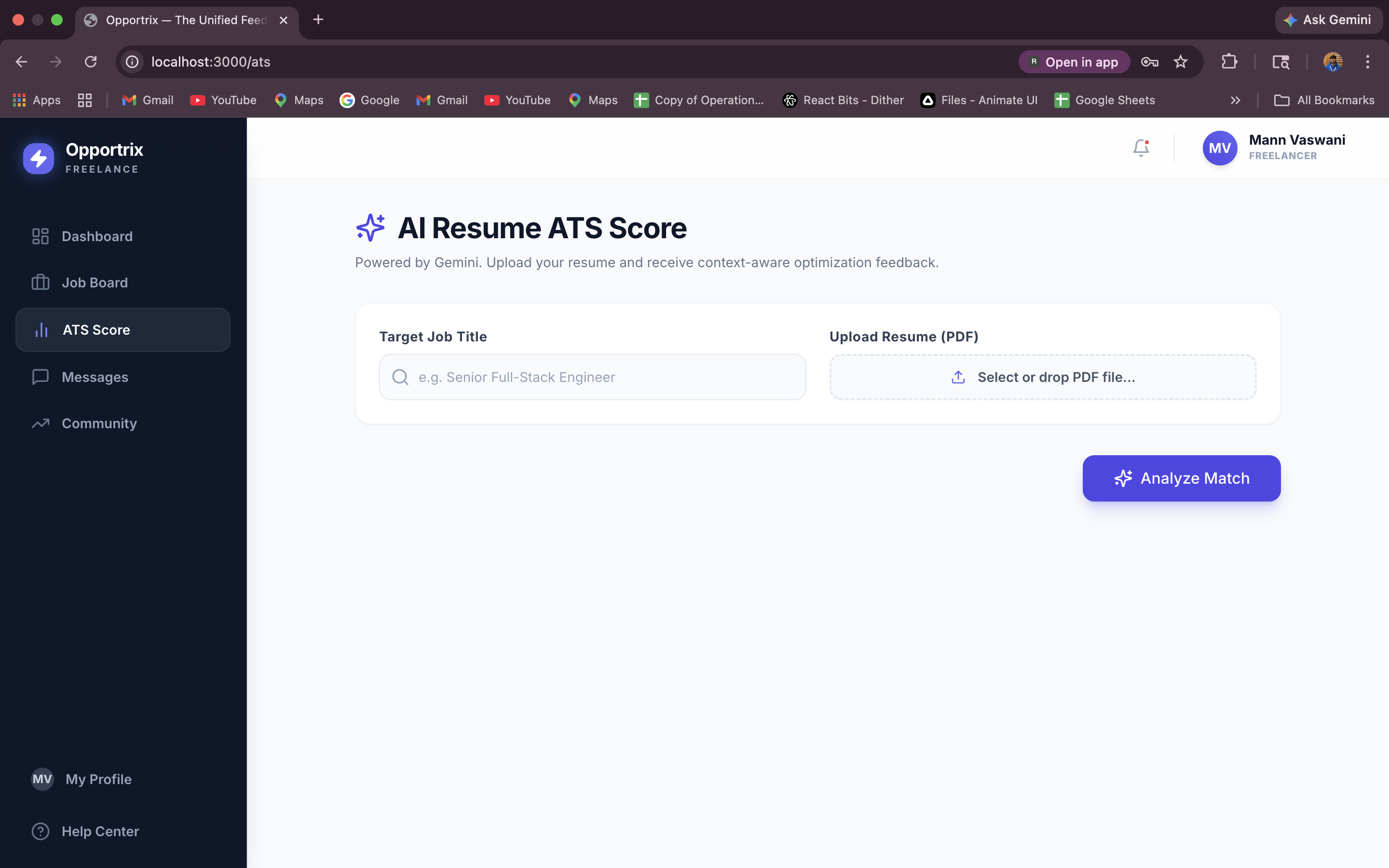Click the Mann Vaswani user name
This screenshot has height=868, width=1389.
coord(1296,140)
